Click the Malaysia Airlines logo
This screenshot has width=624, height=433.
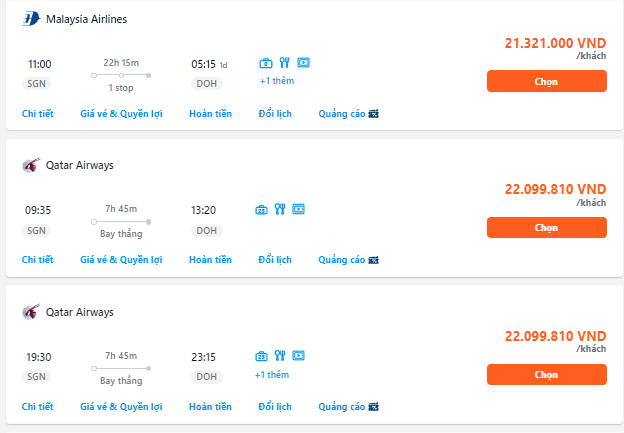tap(31, 19)
